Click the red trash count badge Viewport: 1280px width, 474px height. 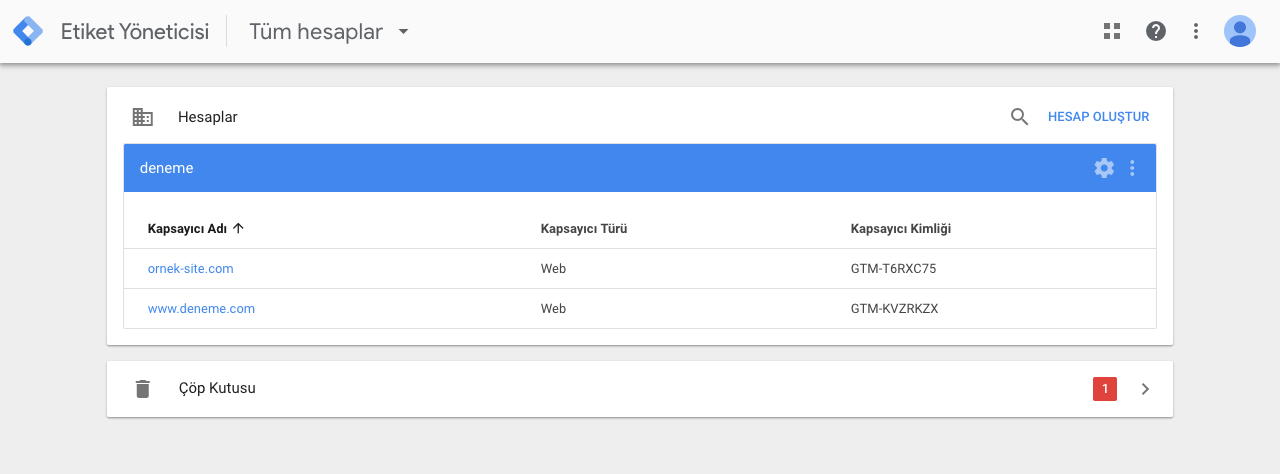1105,388
